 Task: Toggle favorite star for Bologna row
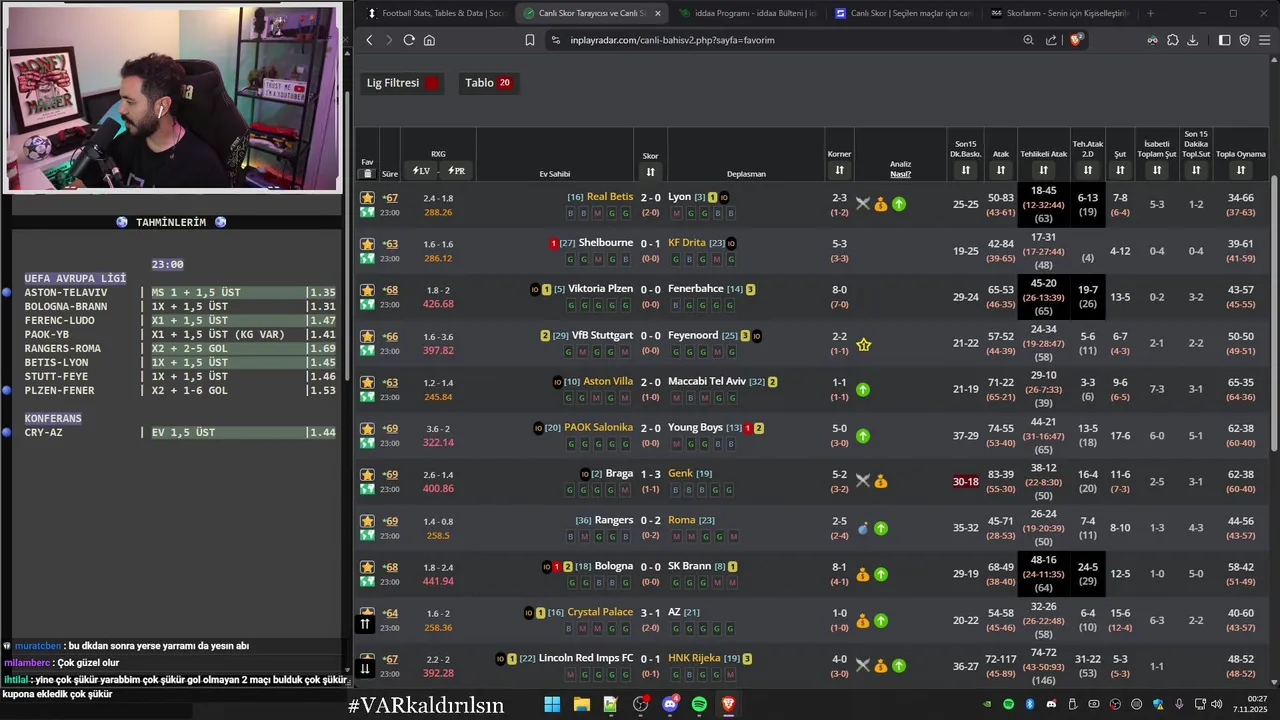pyautogui.click(x=367, y=567)
